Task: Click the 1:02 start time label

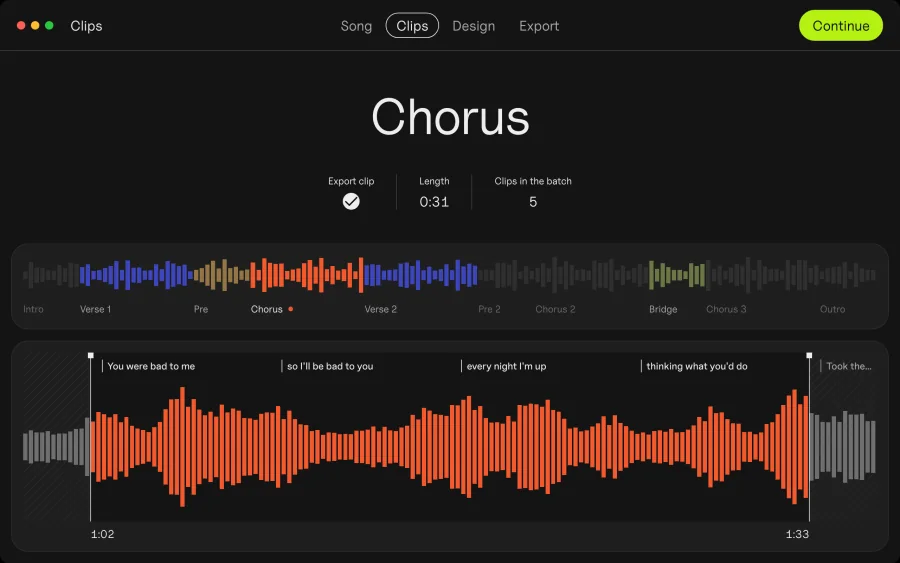Action: [x=102, y=534]
